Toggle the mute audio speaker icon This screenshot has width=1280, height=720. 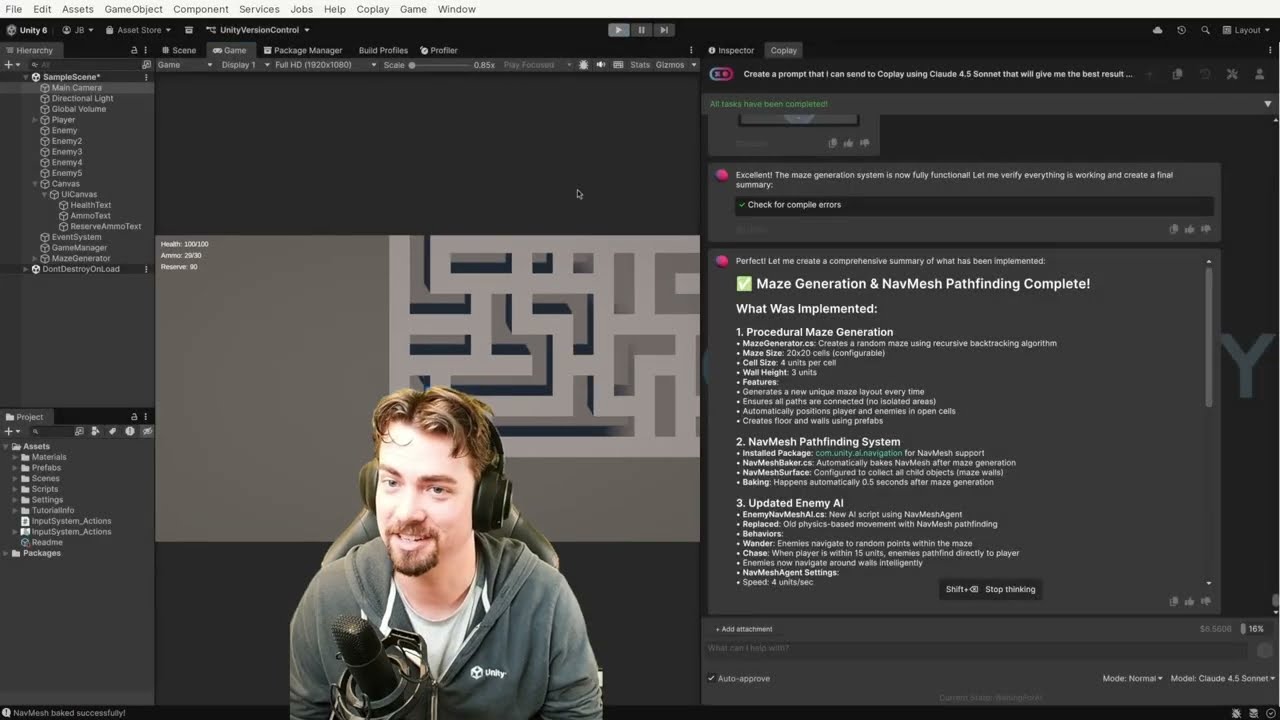601,65
